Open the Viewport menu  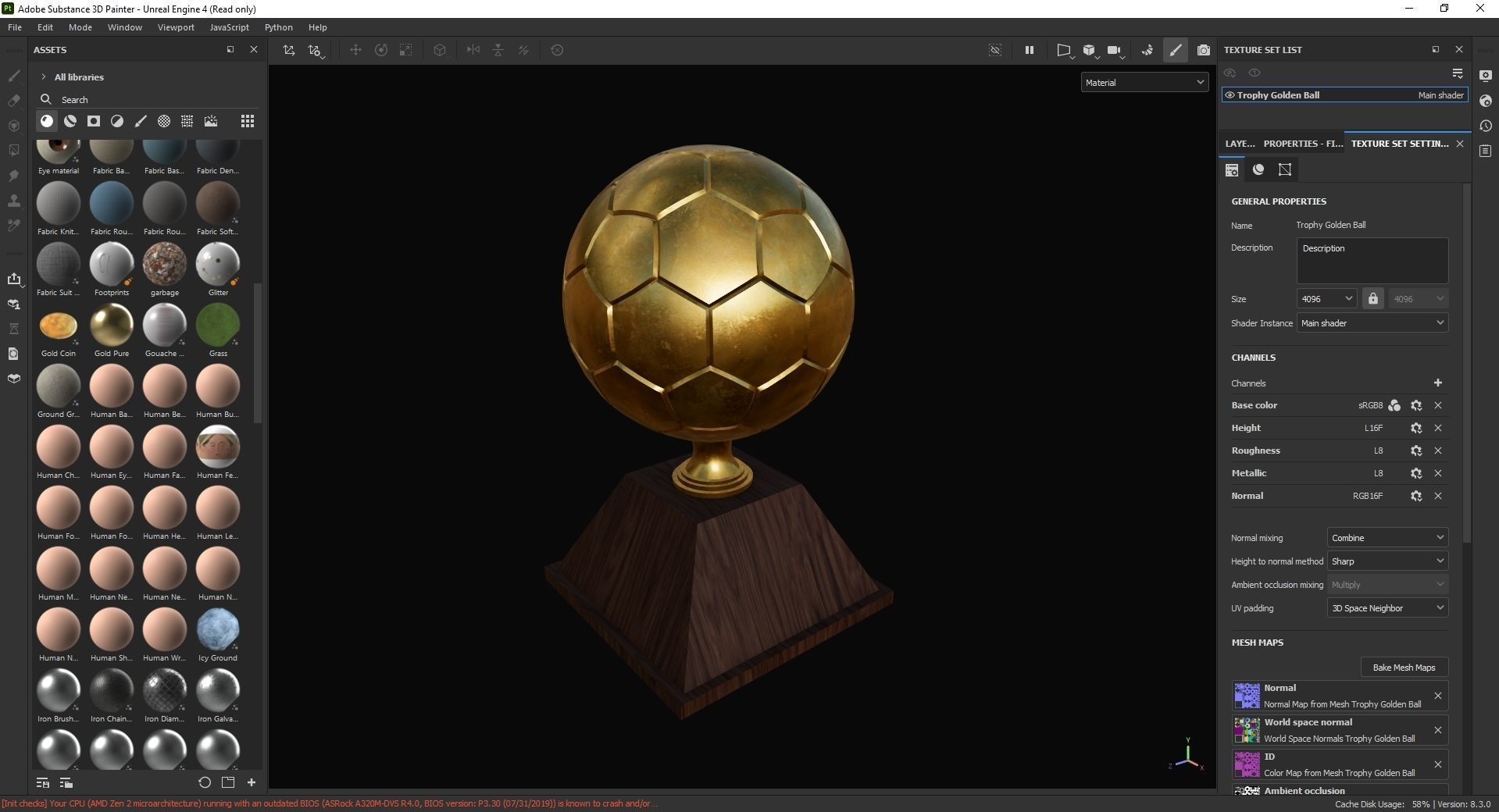tap(176, 27)
